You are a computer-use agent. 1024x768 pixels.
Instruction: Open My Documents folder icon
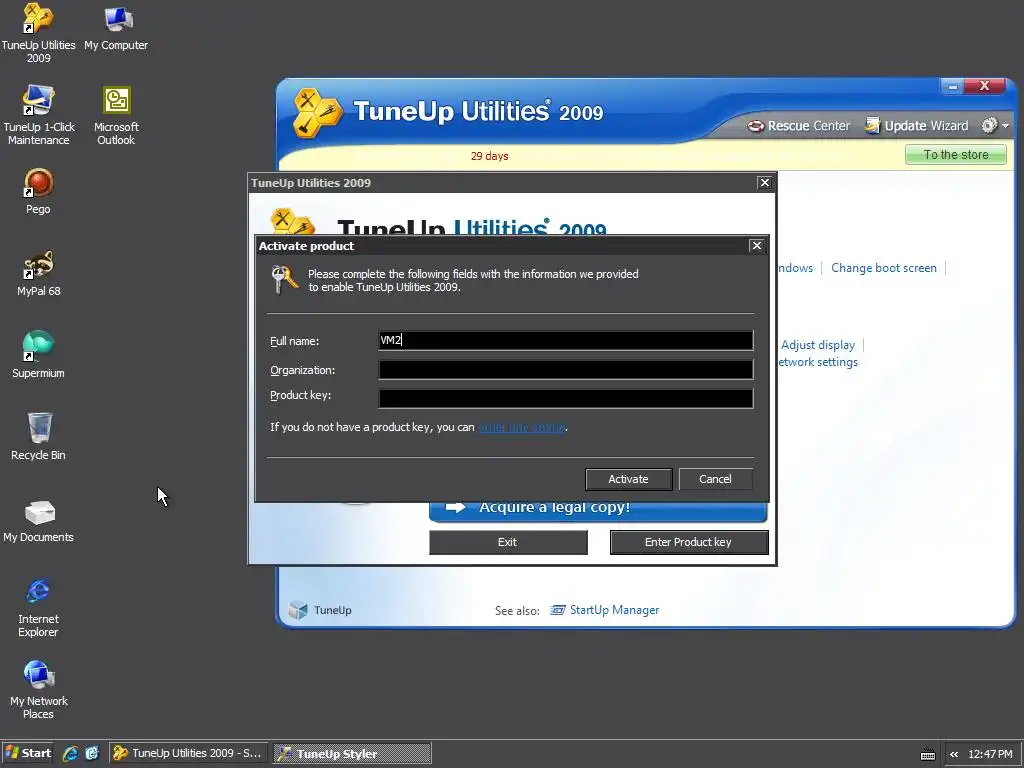pyautogui.click(x=38, y=519)
